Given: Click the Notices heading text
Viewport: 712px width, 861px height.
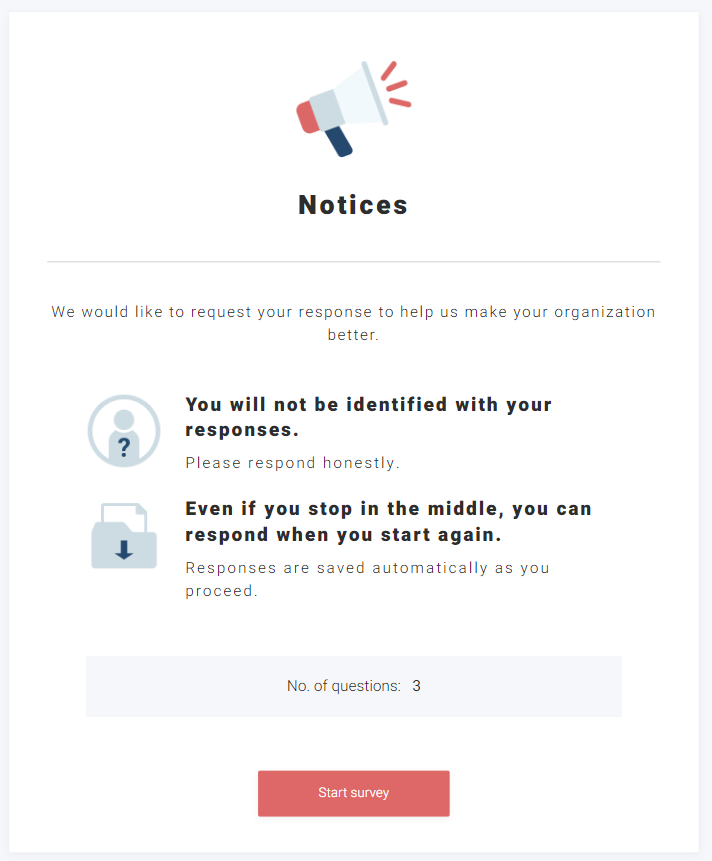Looking at the screenshot, I should click(x=352, y=205).
